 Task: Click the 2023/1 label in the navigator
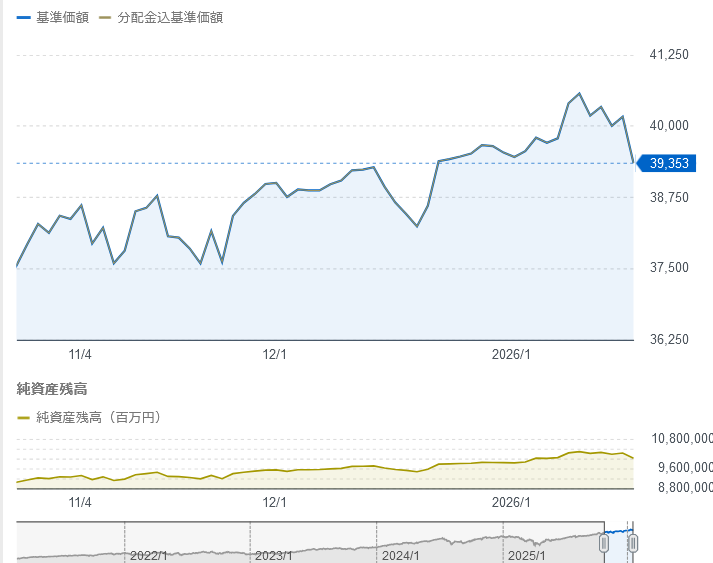click(x=275, y=555)
